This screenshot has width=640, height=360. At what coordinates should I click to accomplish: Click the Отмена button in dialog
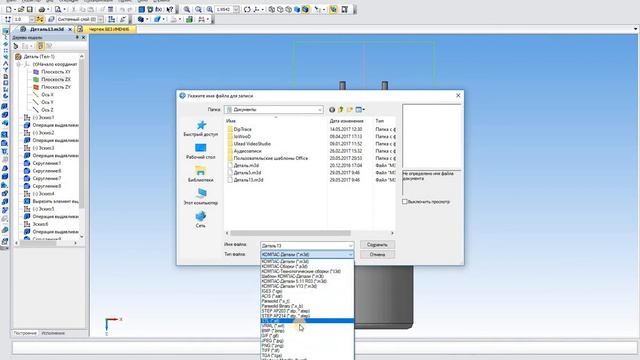pos(377,254)
